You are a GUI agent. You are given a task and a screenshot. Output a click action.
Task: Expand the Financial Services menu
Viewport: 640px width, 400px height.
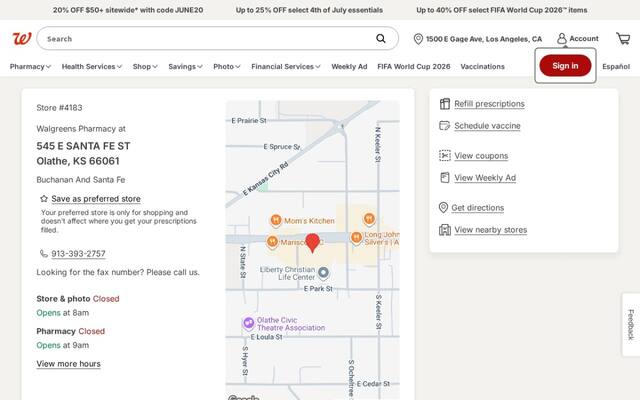pos(286,67)
